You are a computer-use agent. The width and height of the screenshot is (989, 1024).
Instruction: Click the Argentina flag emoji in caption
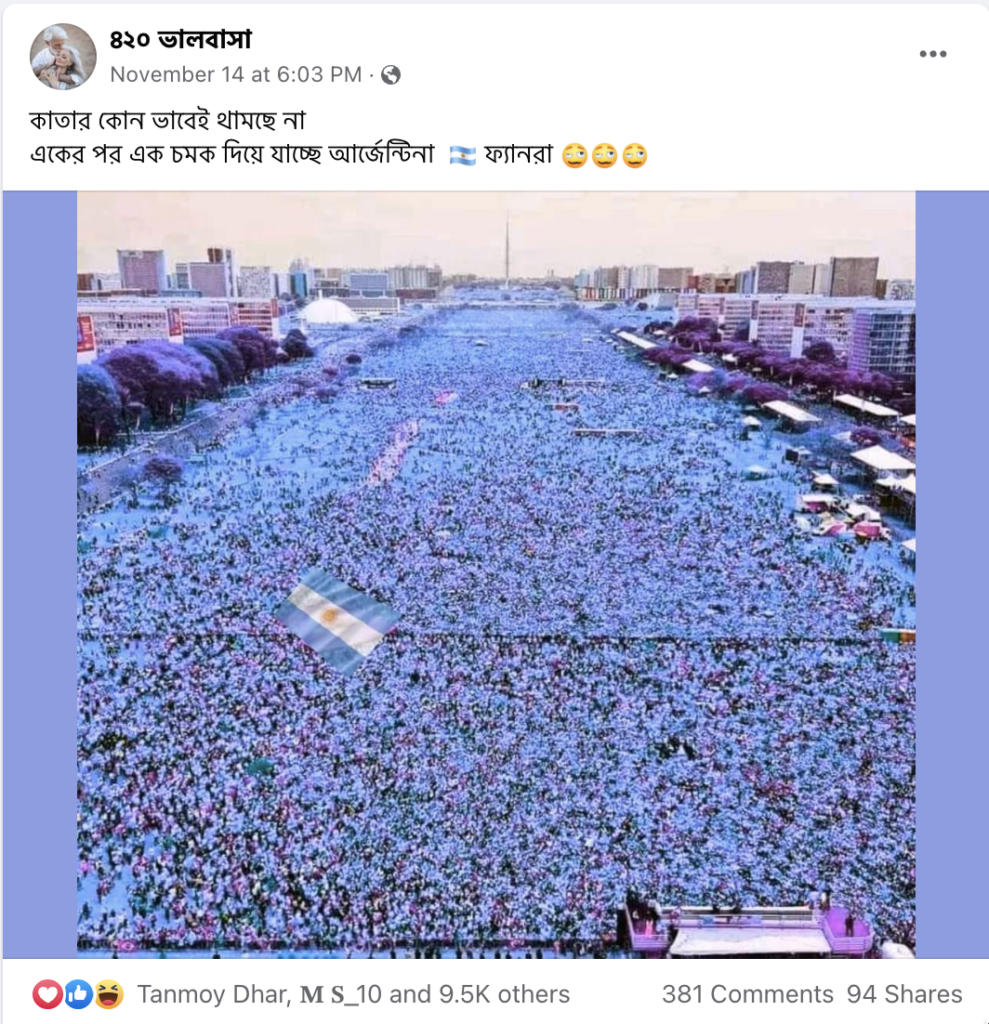point(462,156)
